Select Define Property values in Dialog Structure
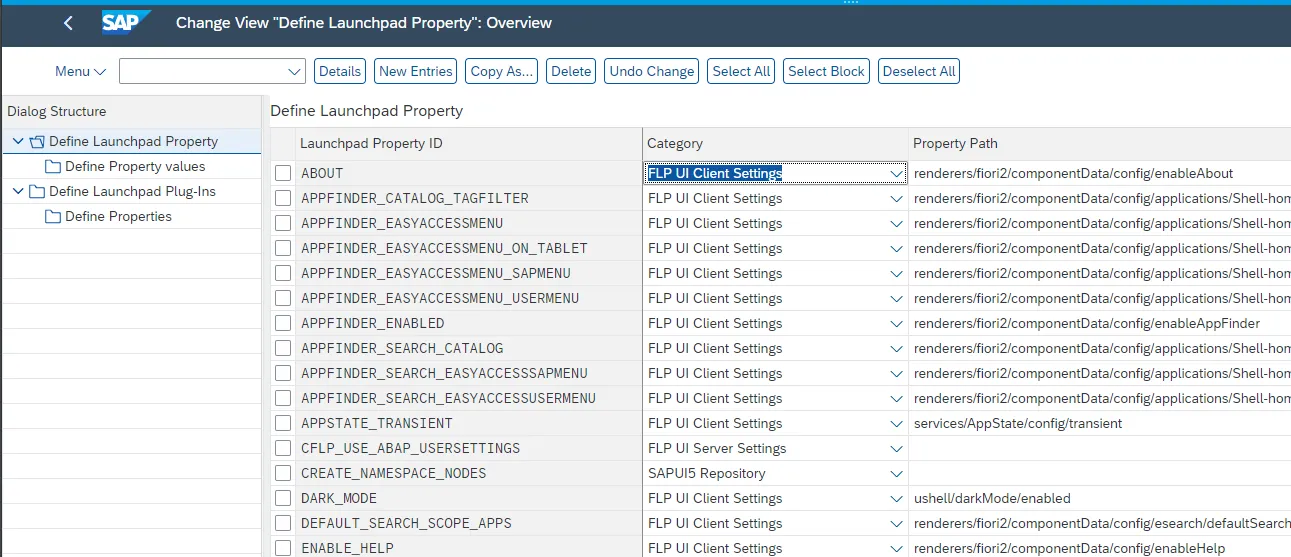The height and width of the screenshot is (557, 1291). [x=135, y=167]
